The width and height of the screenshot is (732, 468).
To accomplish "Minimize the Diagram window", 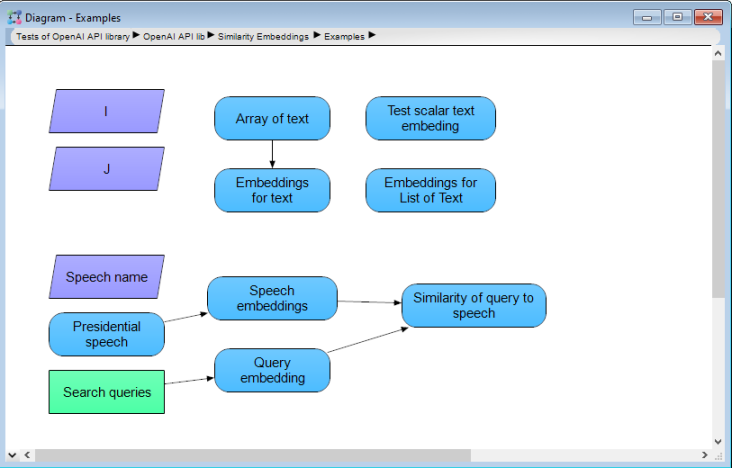I will pos(647,17).
